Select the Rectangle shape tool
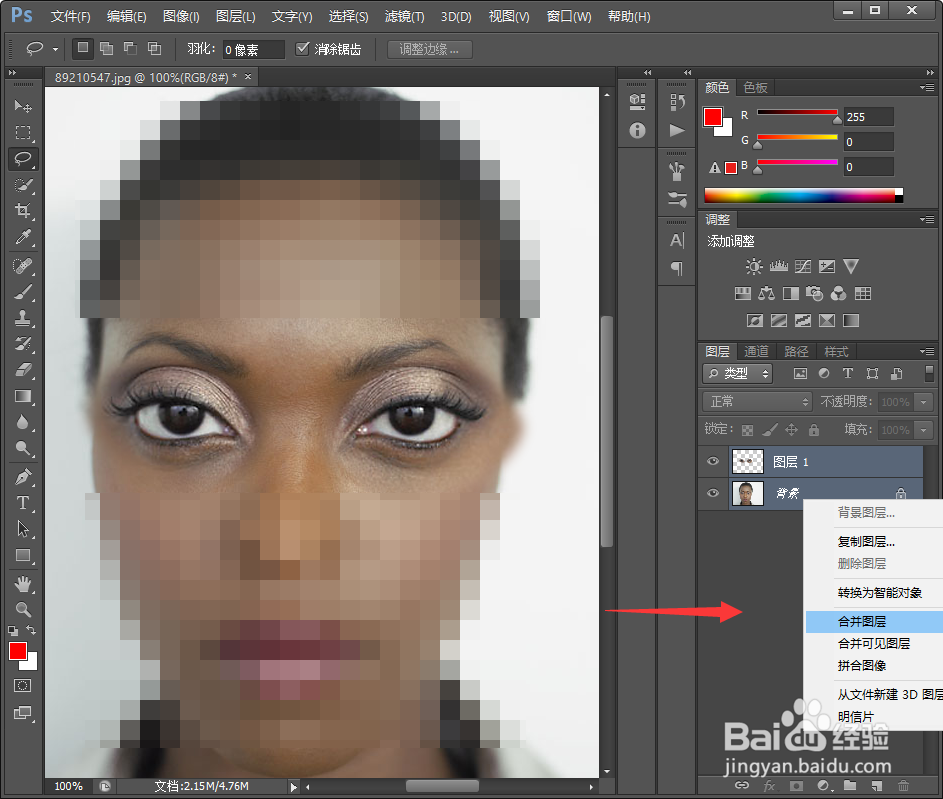The image size is (943, 799). pos(23,556)
